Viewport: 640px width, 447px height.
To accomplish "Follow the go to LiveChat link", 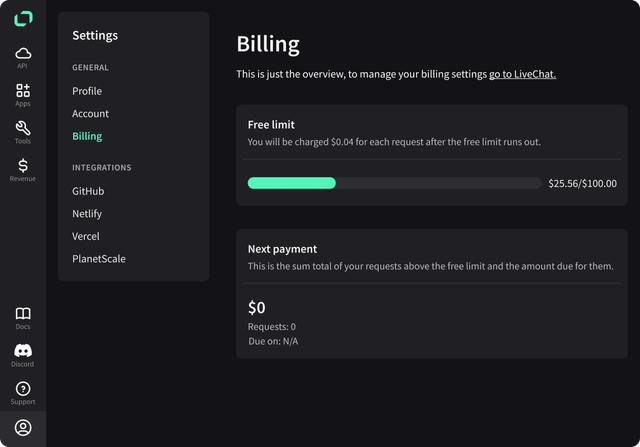I will click(x=522, y=74).
